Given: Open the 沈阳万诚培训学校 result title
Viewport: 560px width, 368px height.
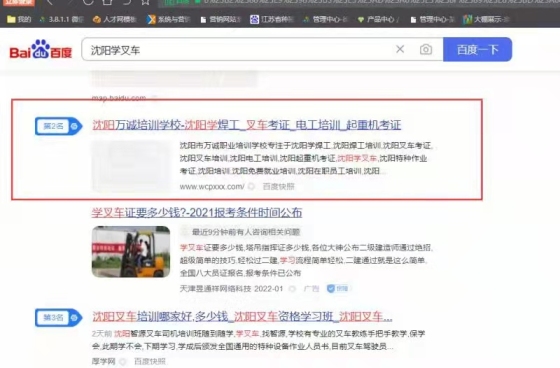Looking at the screenshot, I should coord(247,125).
